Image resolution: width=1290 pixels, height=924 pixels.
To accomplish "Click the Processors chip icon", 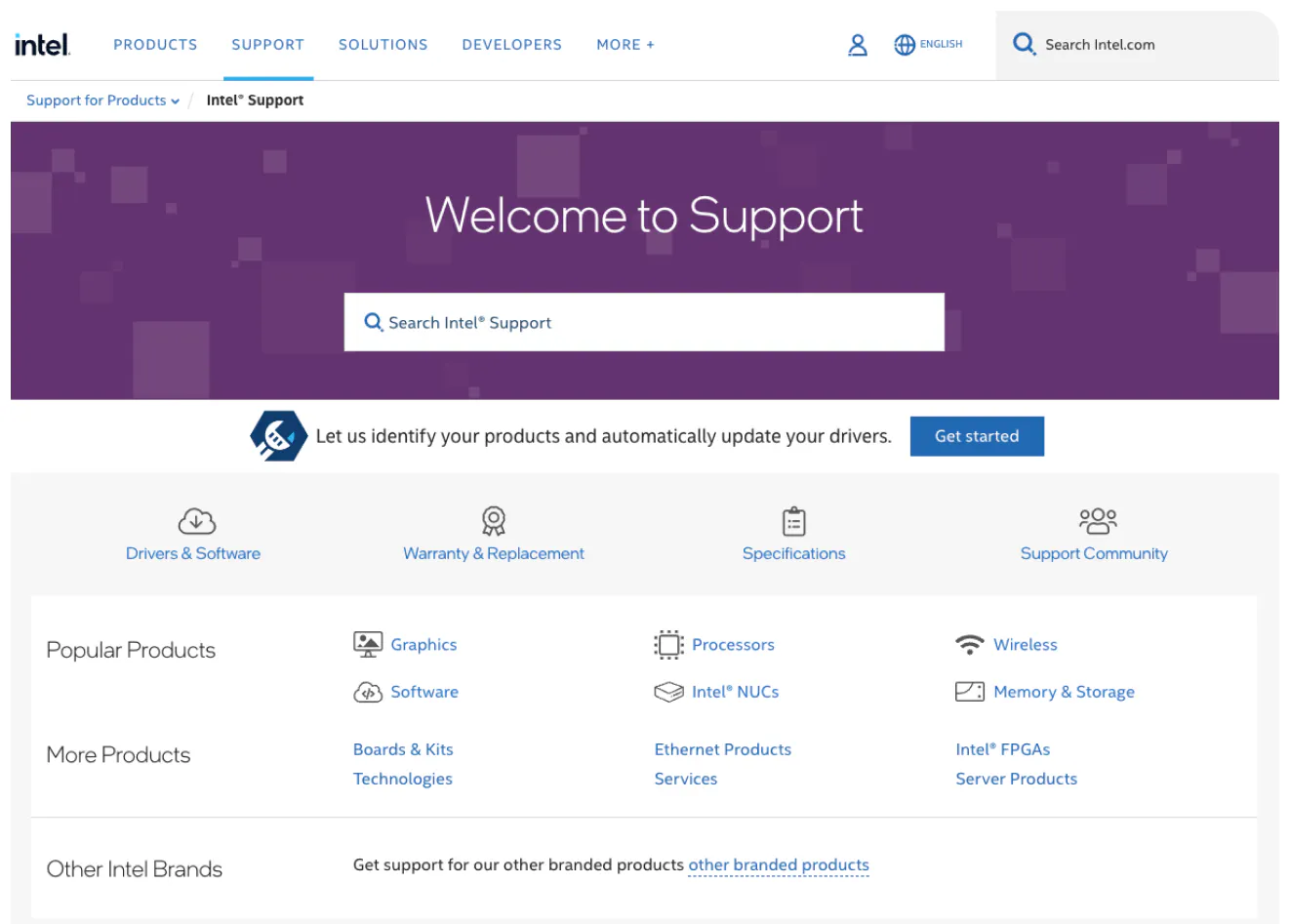I will pos(668,644).
